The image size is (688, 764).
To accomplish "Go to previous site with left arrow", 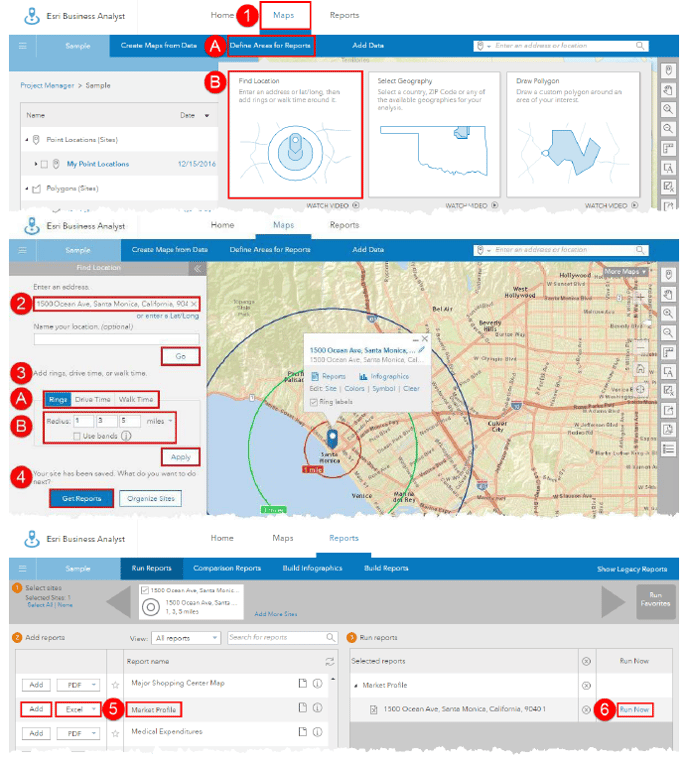I will (118, 602).
